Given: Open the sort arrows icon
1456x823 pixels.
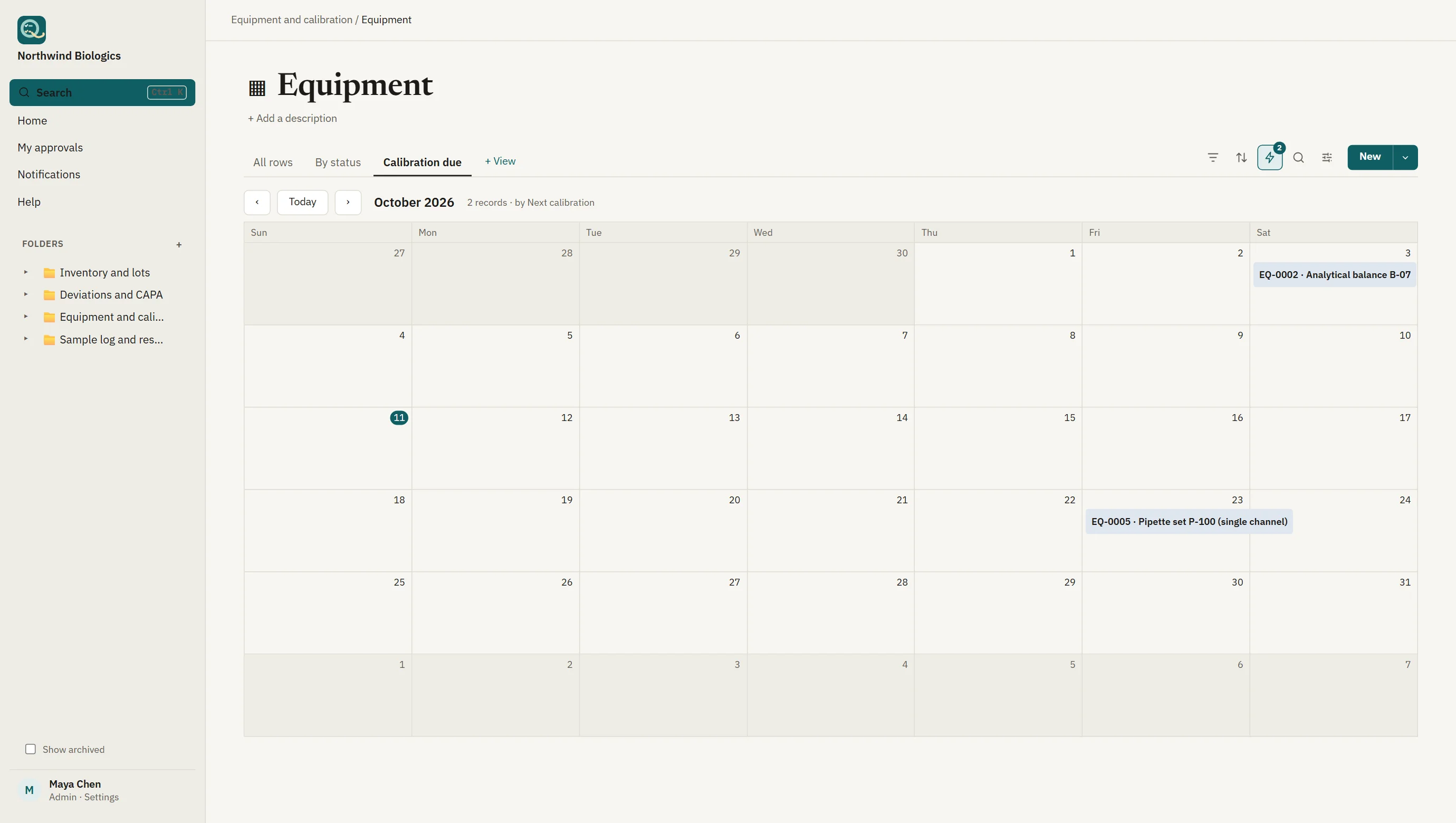Looking at the screenshot, I should tap(1241, 158).
